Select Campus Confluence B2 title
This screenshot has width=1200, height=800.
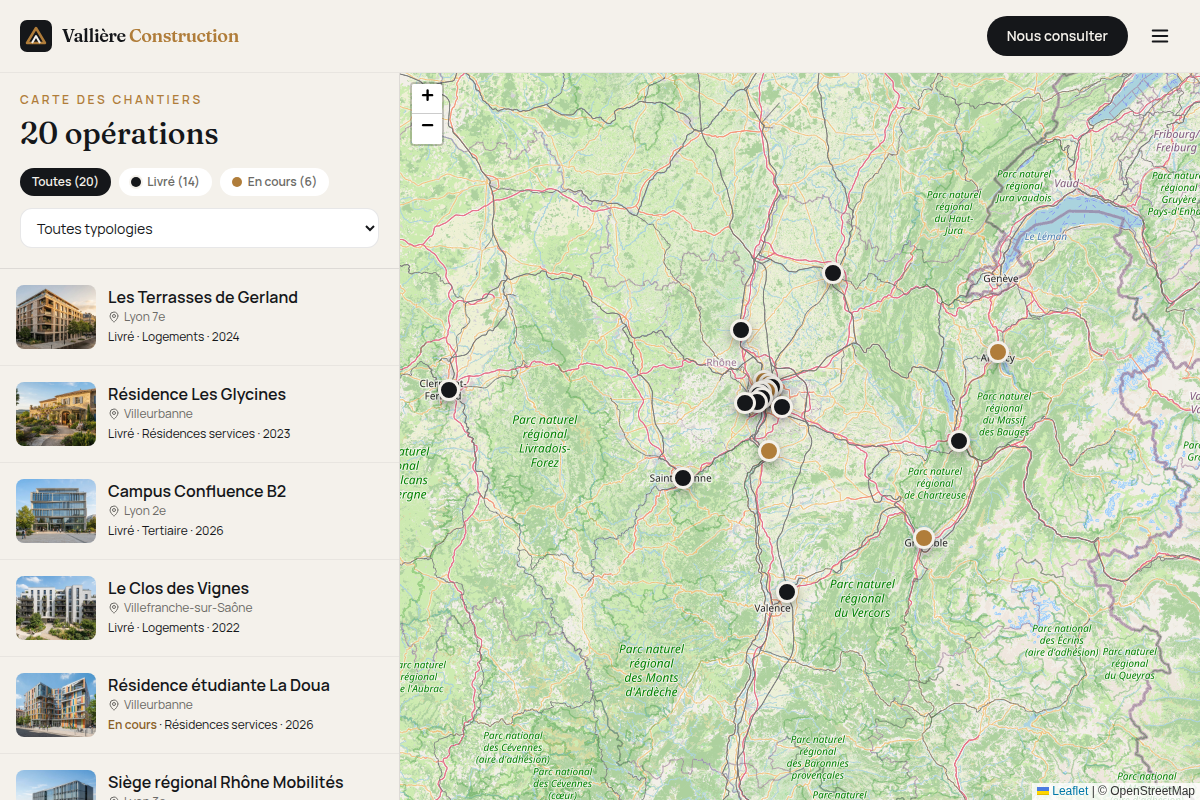coord(197,491)
